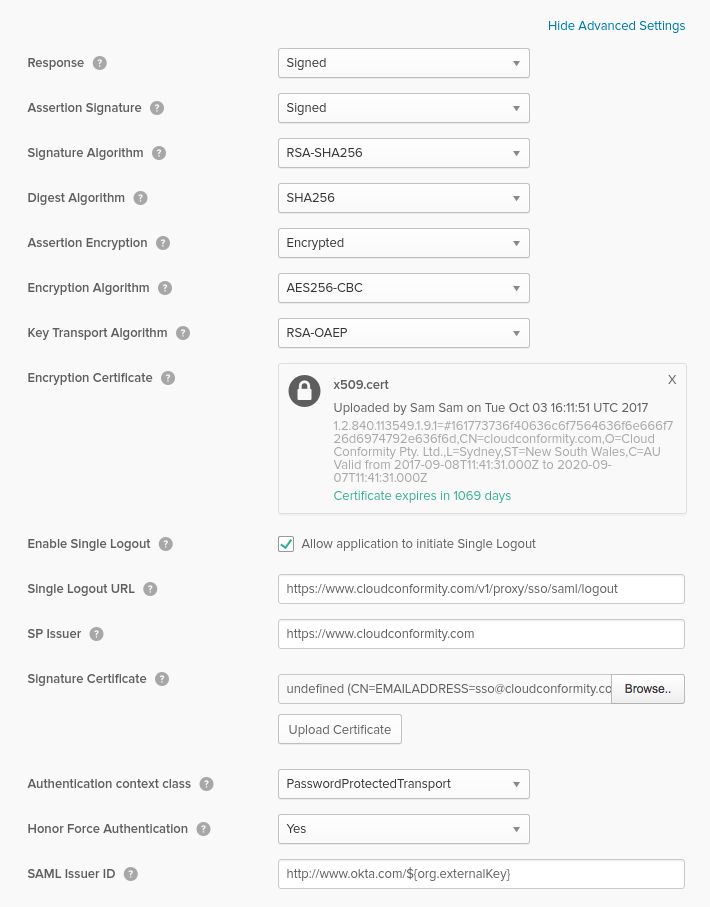This screenshot has width=710, height=907.
Task: Click help icon next to Honor Force Authentication
Action: [x=204, y=829]
